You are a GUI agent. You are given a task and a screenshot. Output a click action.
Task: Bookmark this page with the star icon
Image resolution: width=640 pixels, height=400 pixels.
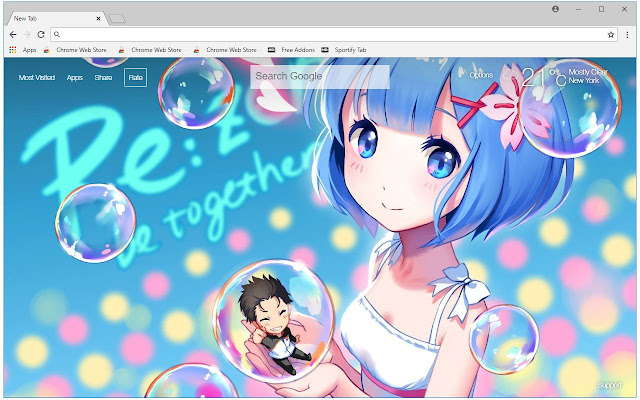(x=611, y=35)
